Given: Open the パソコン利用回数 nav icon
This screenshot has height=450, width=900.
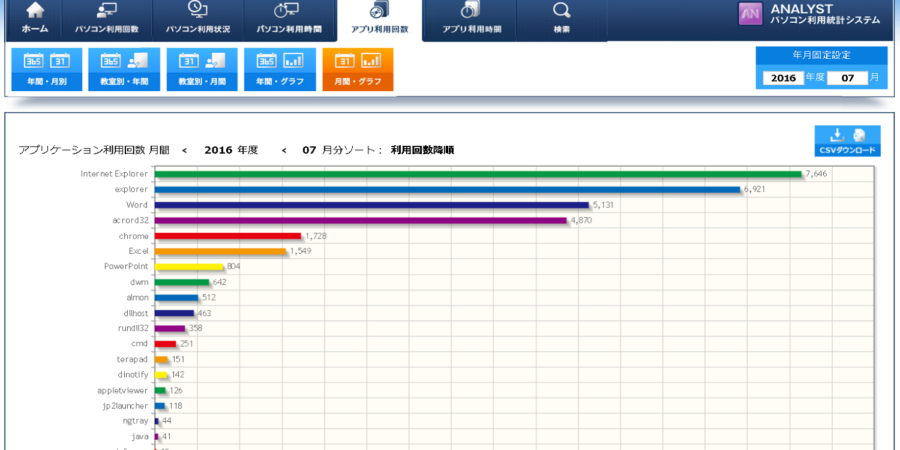Looking at the screenshot, I should (x=107, y=12).
